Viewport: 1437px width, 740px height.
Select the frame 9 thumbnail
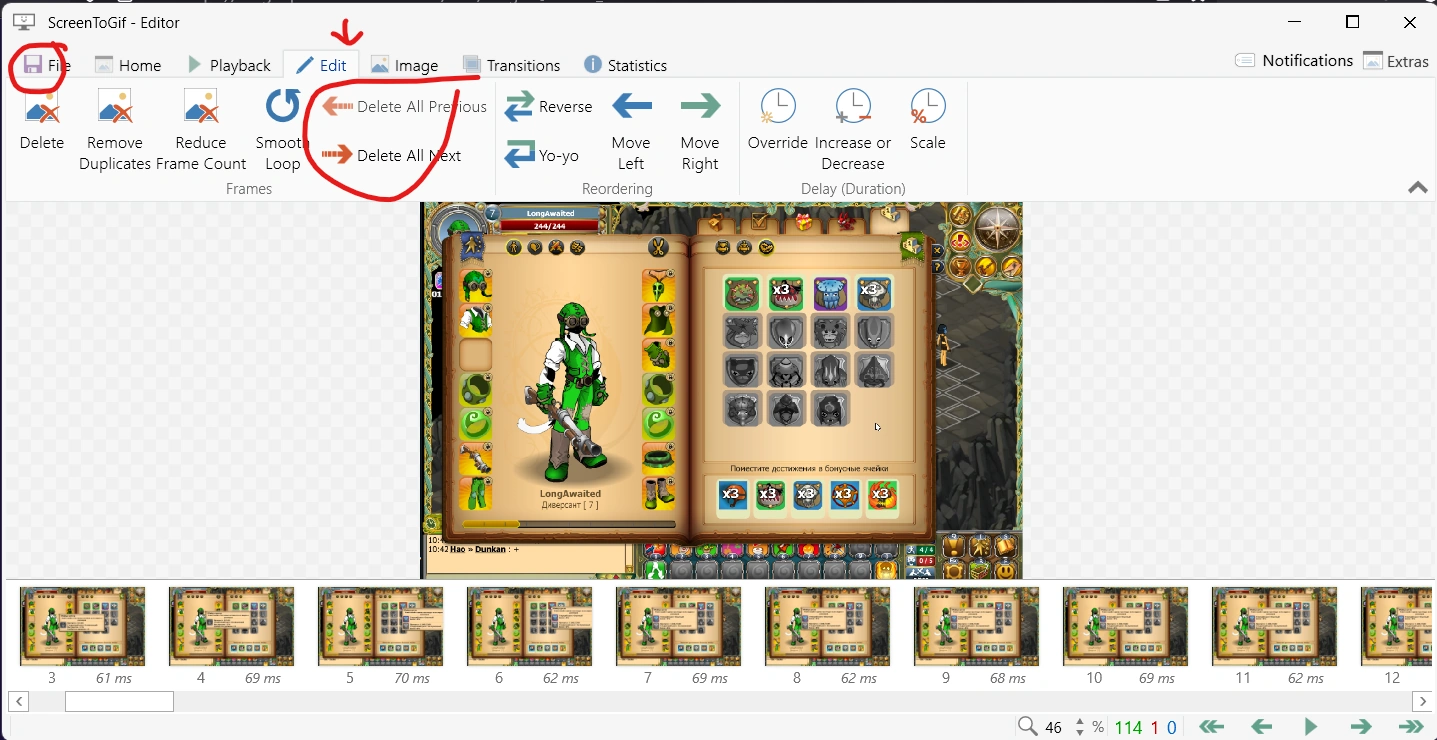(977, 626)
